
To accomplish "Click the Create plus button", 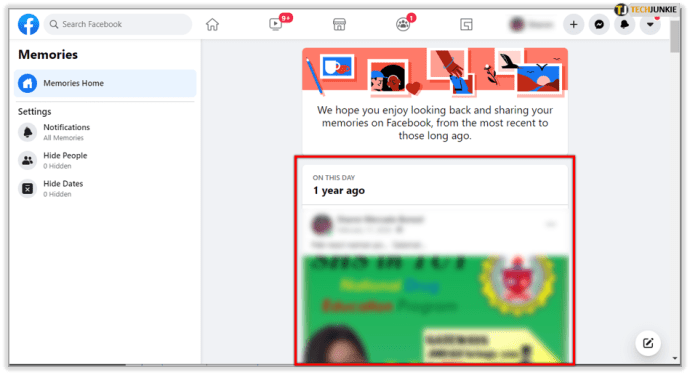I will [x=573, y=24].
